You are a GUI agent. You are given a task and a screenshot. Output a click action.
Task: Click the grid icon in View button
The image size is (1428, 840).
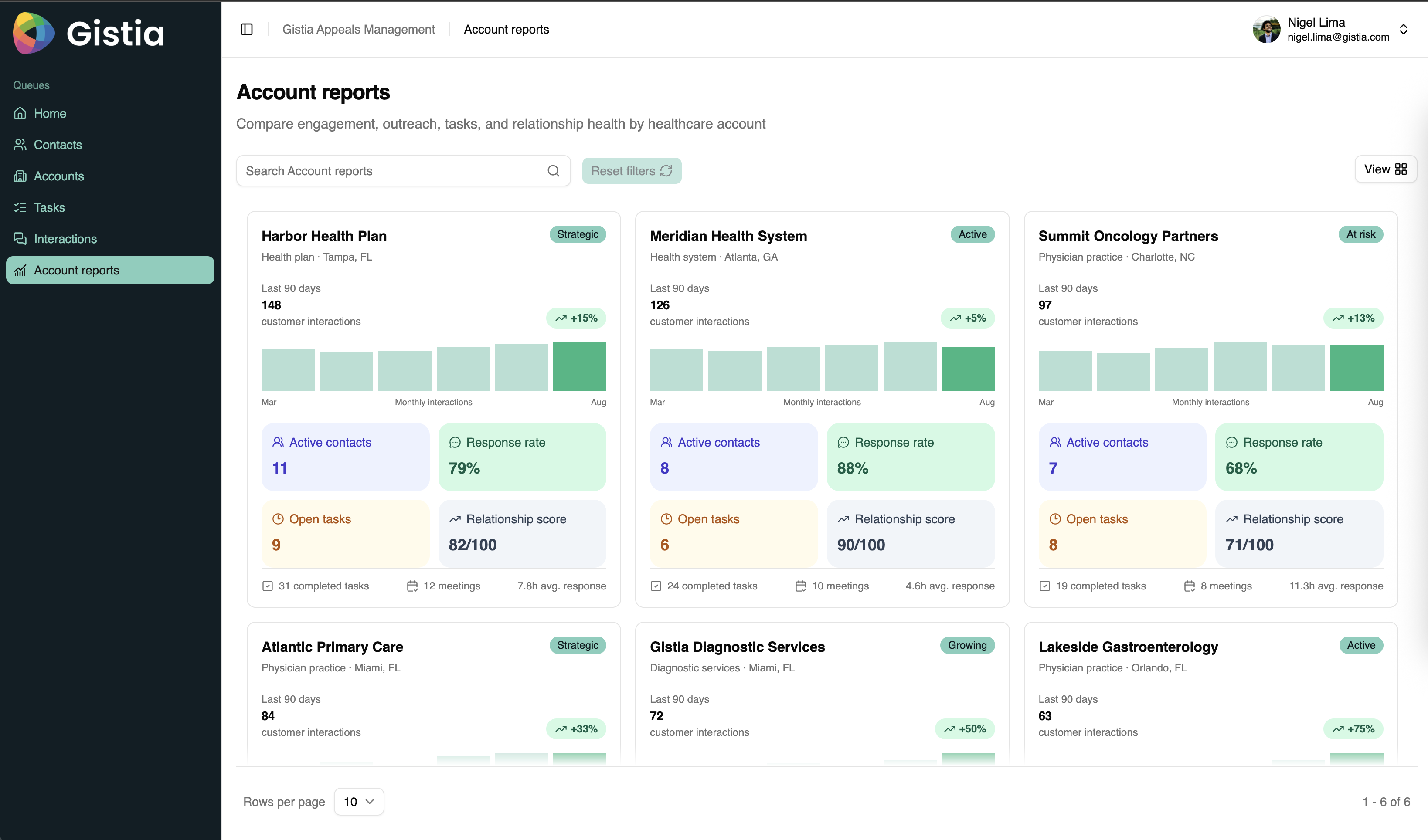coord(1401,169)
